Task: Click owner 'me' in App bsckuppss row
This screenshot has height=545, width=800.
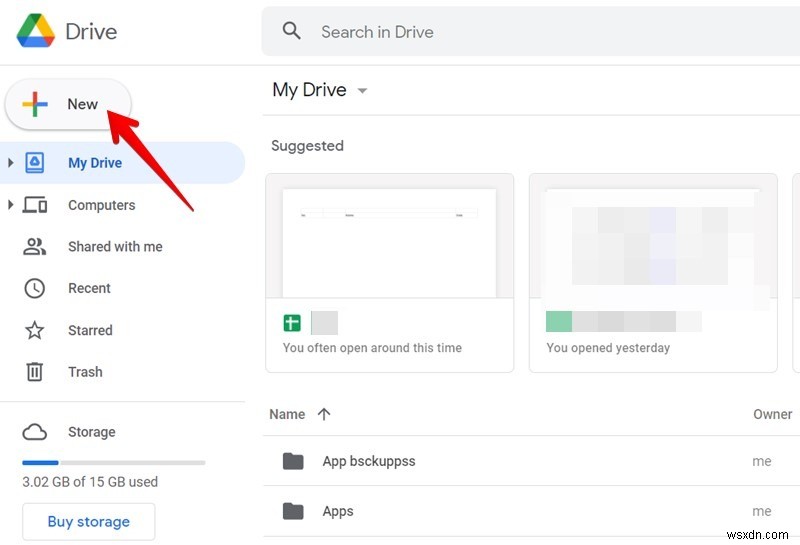Action: [762, 461]
